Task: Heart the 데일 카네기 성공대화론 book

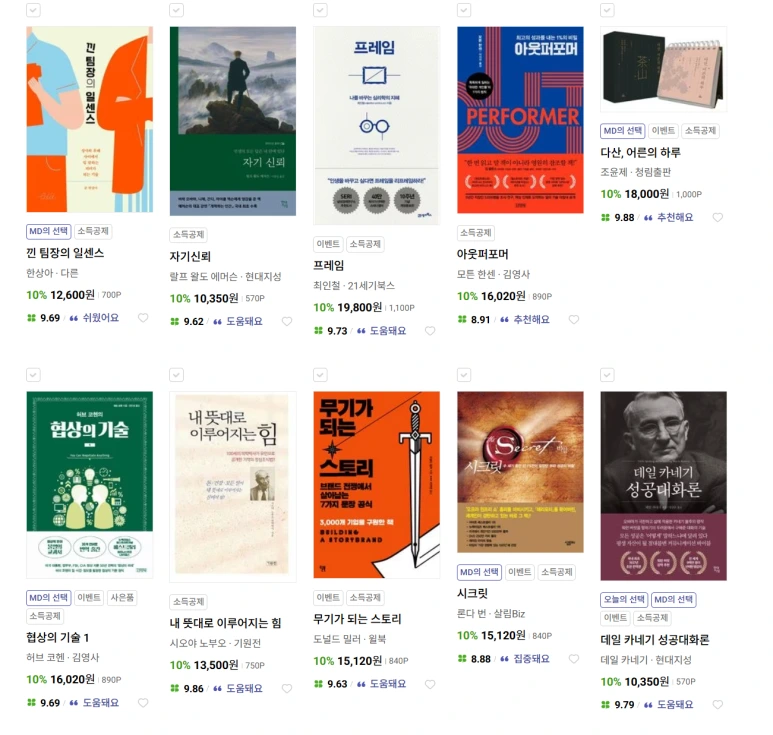Action: click(718, 704)
